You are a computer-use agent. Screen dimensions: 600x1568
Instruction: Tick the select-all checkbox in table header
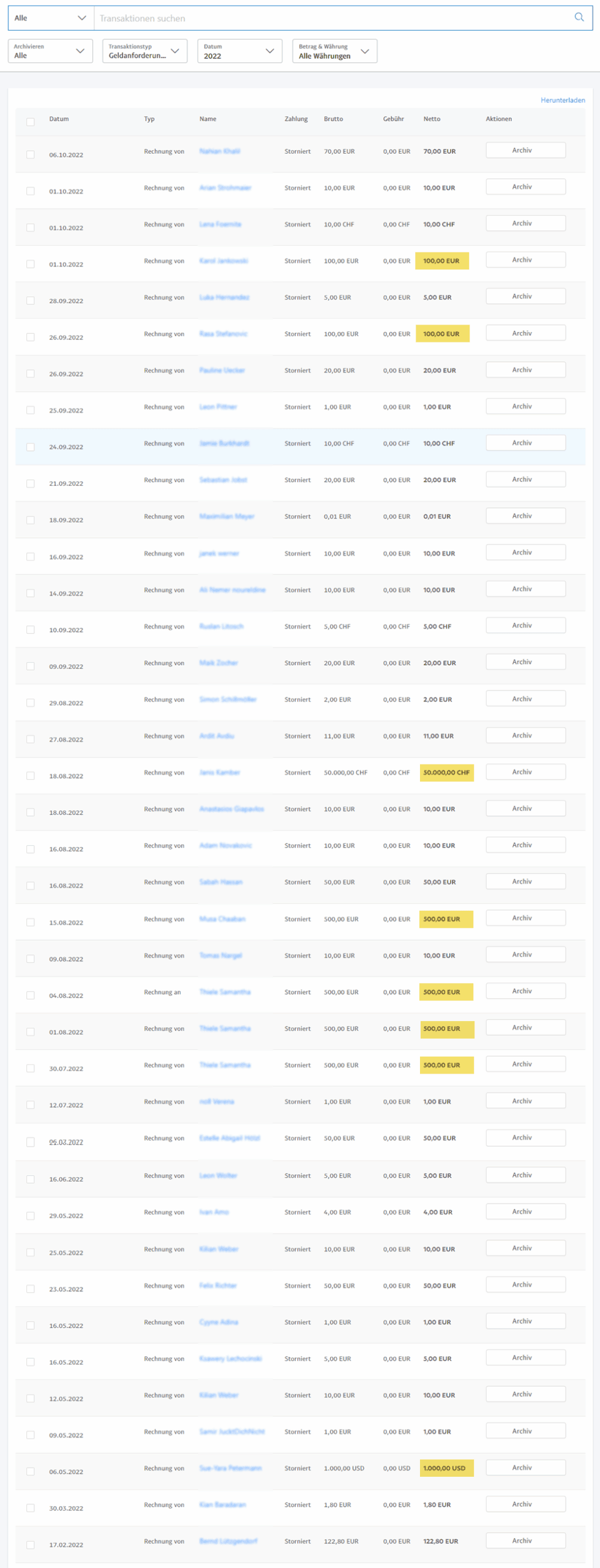(31, 122)
